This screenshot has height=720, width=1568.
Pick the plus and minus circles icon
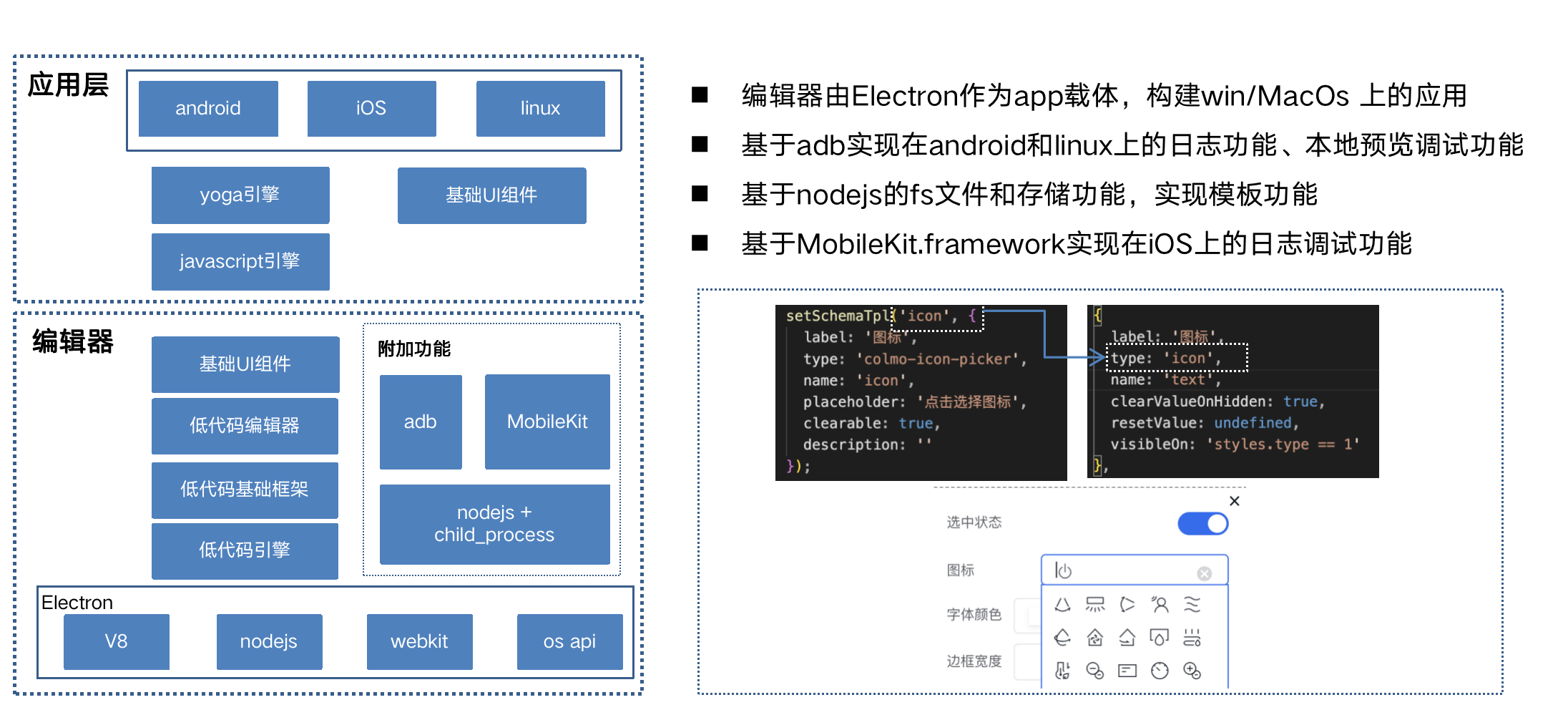[1192, 671]
